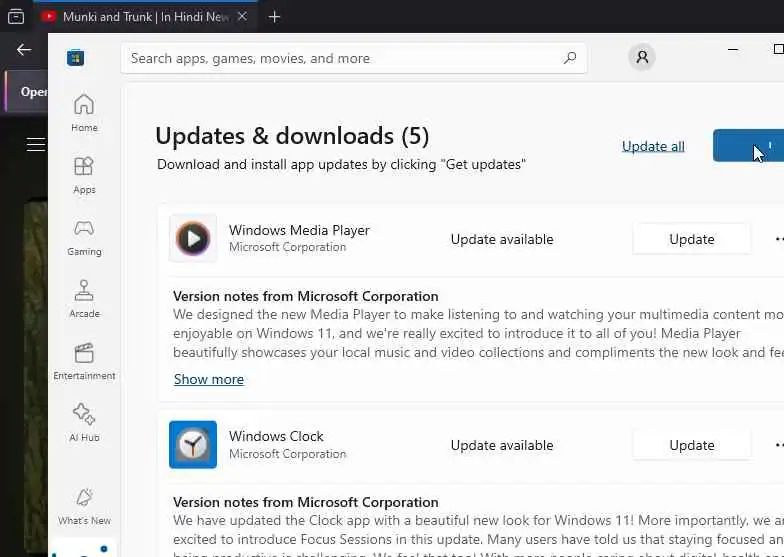Close the Munki and Trunk tab
784x557 pixels.
tap(242, 16)
